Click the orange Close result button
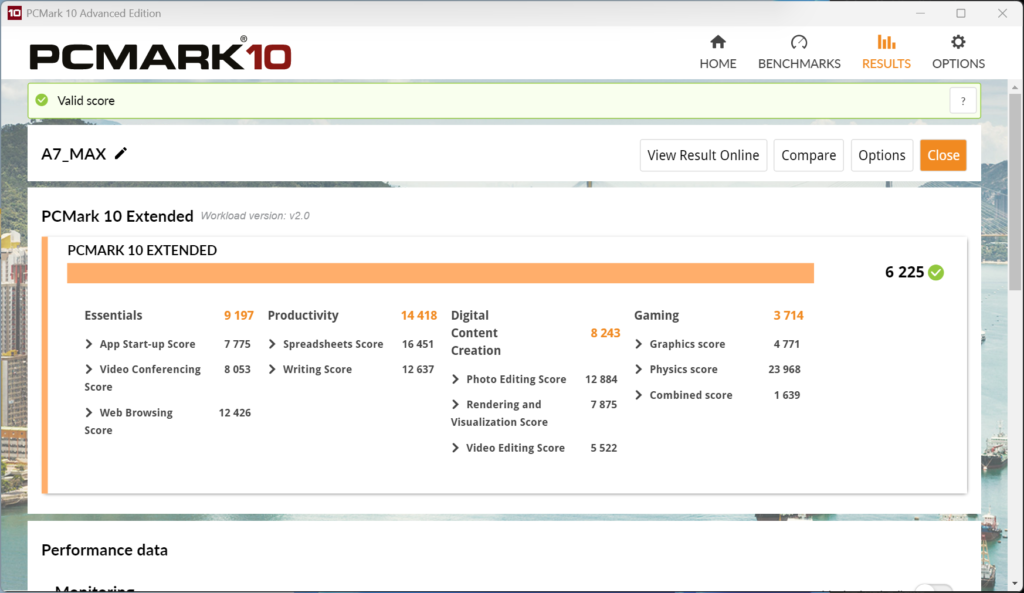 pyautogui.click(x=943, y=155)
